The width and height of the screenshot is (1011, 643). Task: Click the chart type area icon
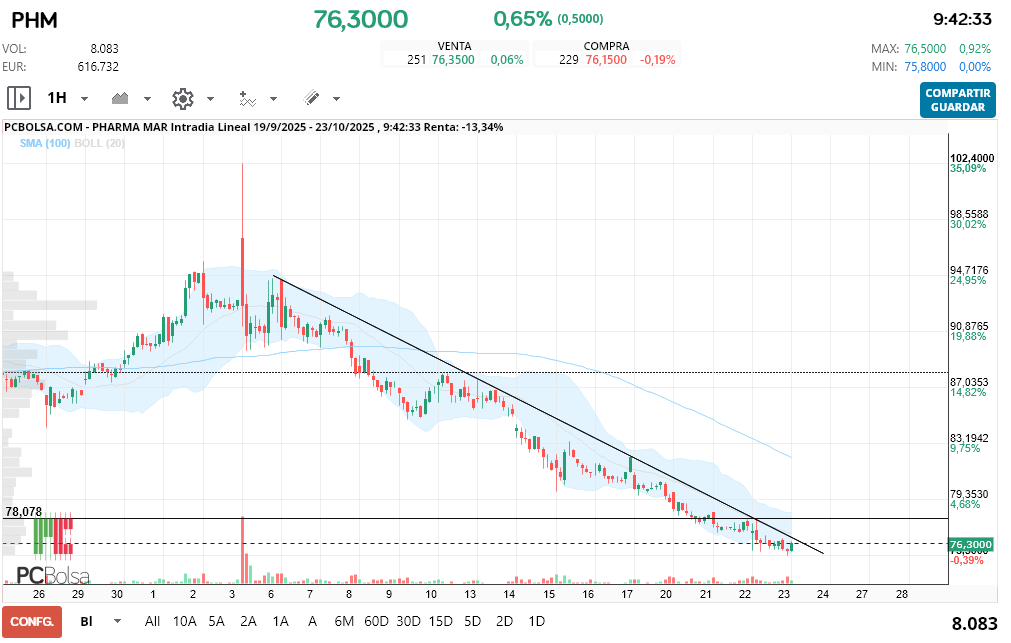pyautogui.click(x=120, y=98)
